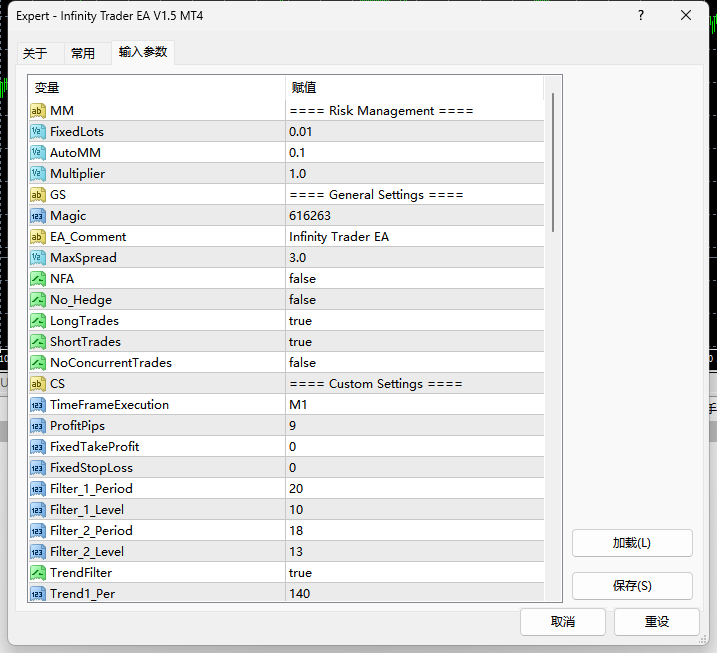Click the vertical scrollbar of parameter list

pyautogui.click(x=553, y=162)
